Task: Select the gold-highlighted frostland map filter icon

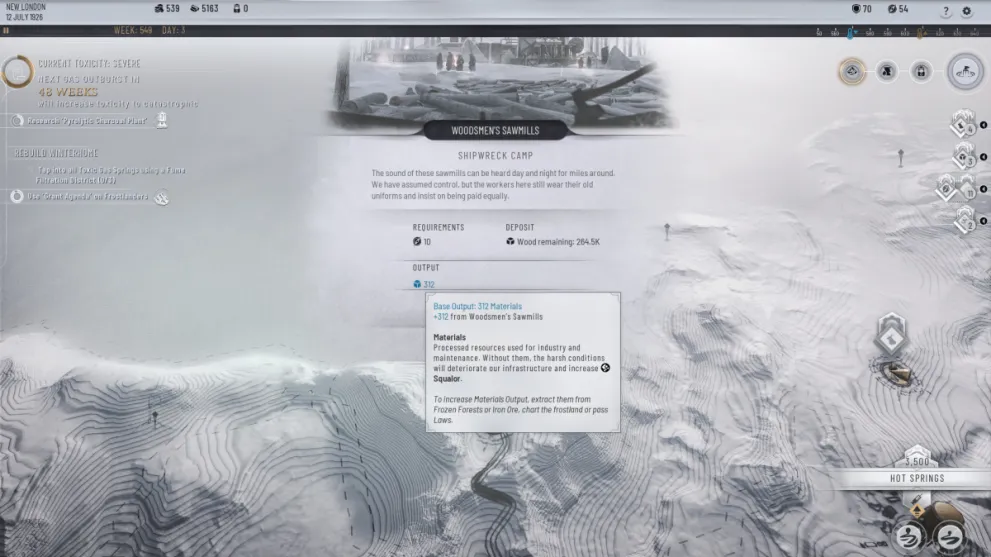Action: (852, 71)
